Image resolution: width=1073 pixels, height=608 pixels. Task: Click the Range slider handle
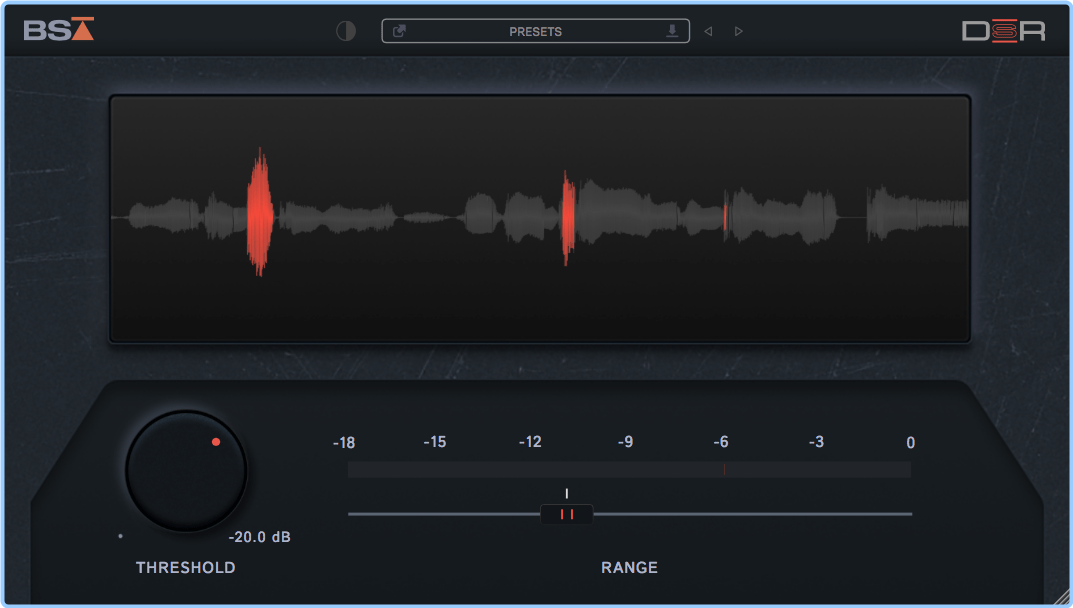[x=567, y=514]
